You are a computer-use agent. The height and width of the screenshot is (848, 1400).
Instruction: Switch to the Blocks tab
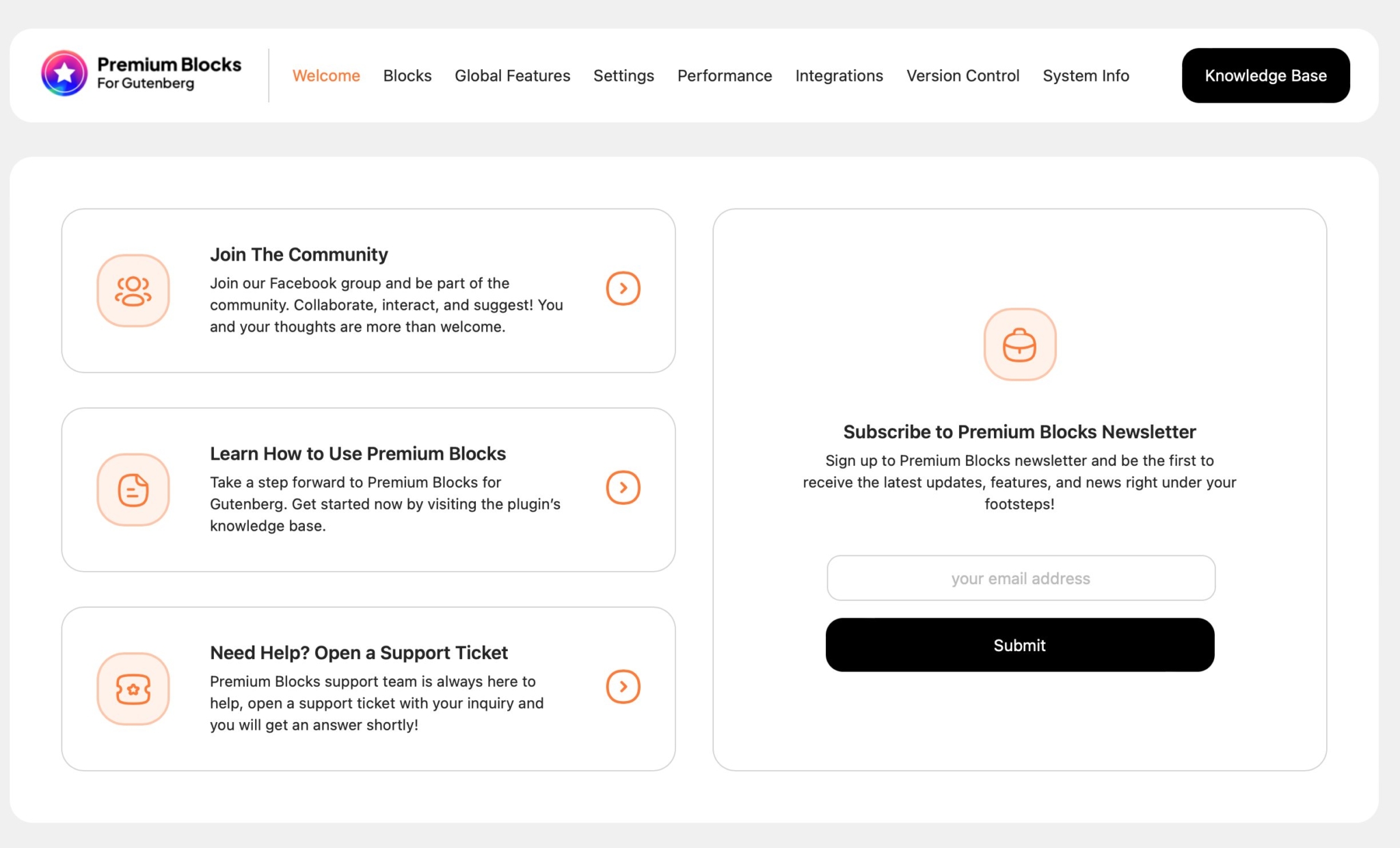coord(407,76)
